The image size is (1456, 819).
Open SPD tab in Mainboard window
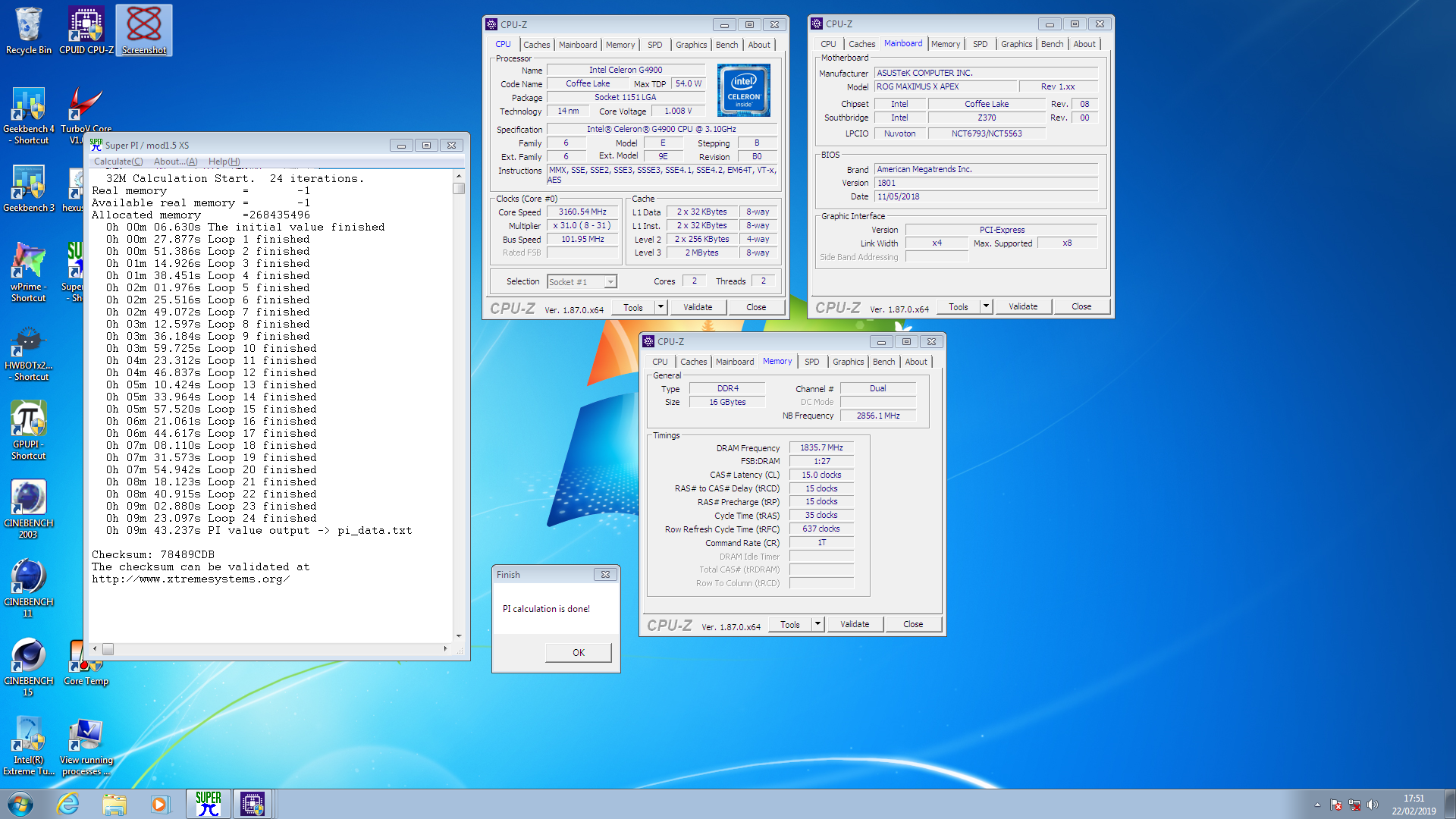click(980, 44)
